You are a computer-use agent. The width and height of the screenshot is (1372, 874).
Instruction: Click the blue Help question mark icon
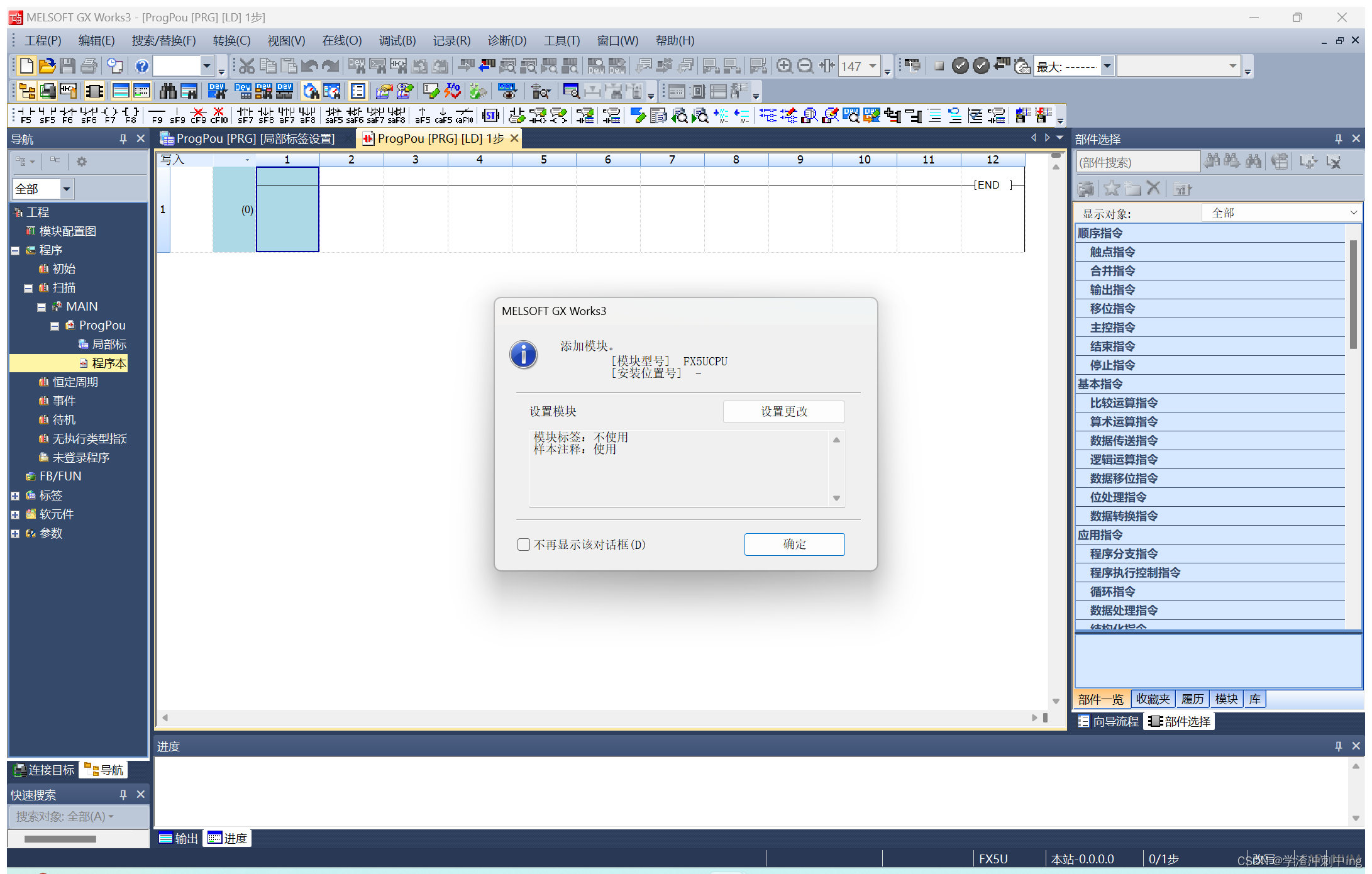point(142,66)
